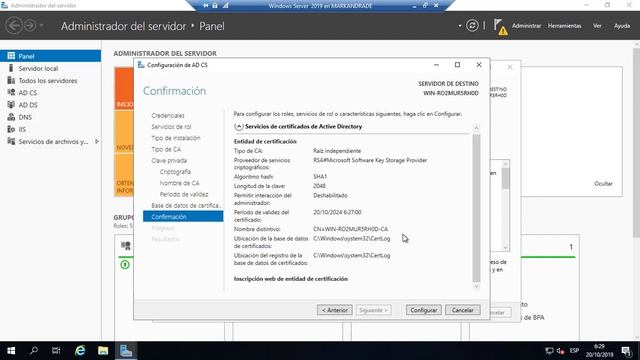Go to Tipo de CA step
Viewport: 640px width, 360px height.
[x=166, y=149]
